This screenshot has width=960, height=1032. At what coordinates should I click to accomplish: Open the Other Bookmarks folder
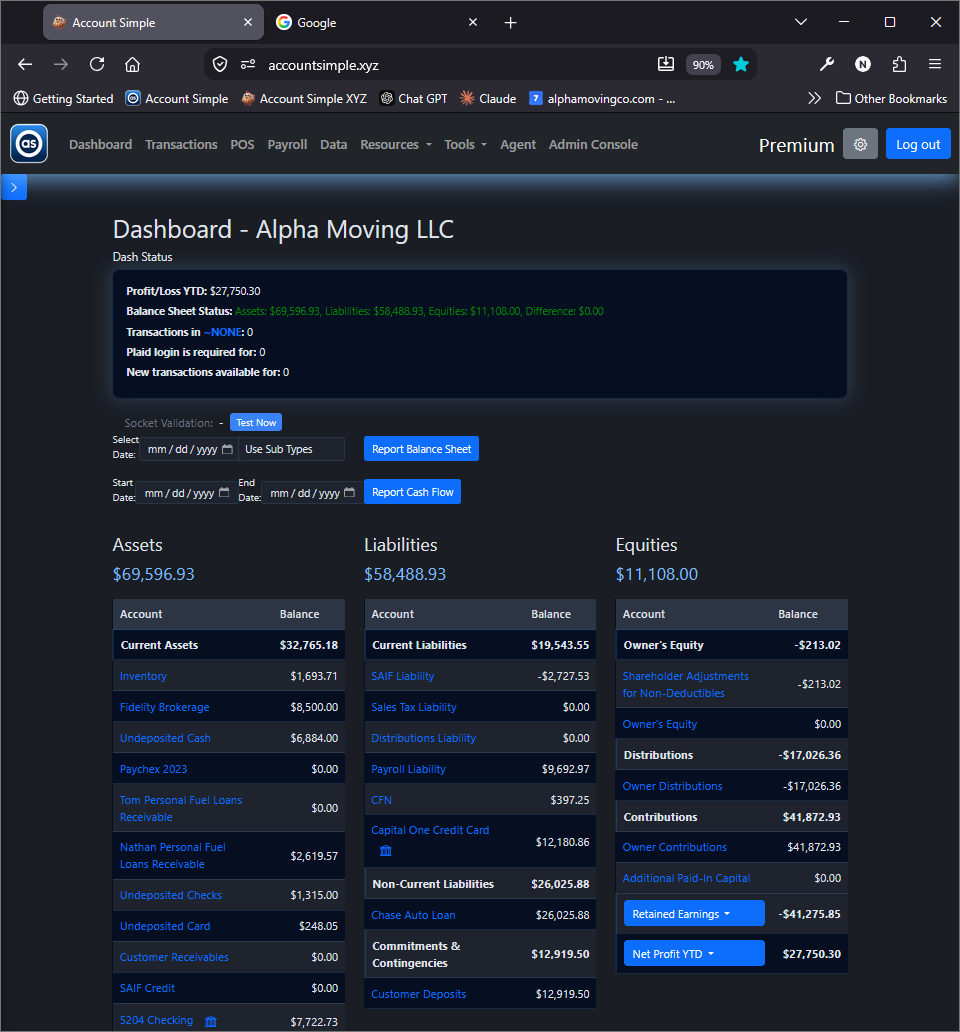pyautogui.click(x=892, y=99)
